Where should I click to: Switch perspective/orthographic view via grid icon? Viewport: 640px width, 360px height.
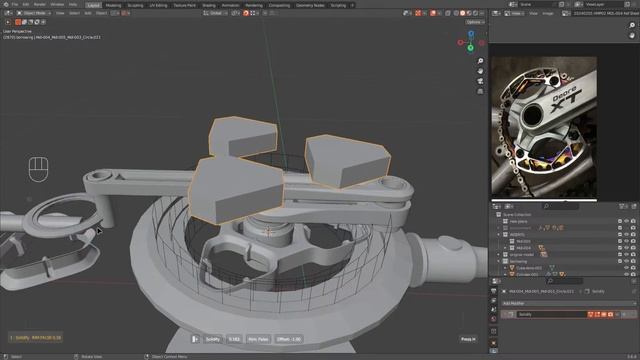[x=480, y=91]
